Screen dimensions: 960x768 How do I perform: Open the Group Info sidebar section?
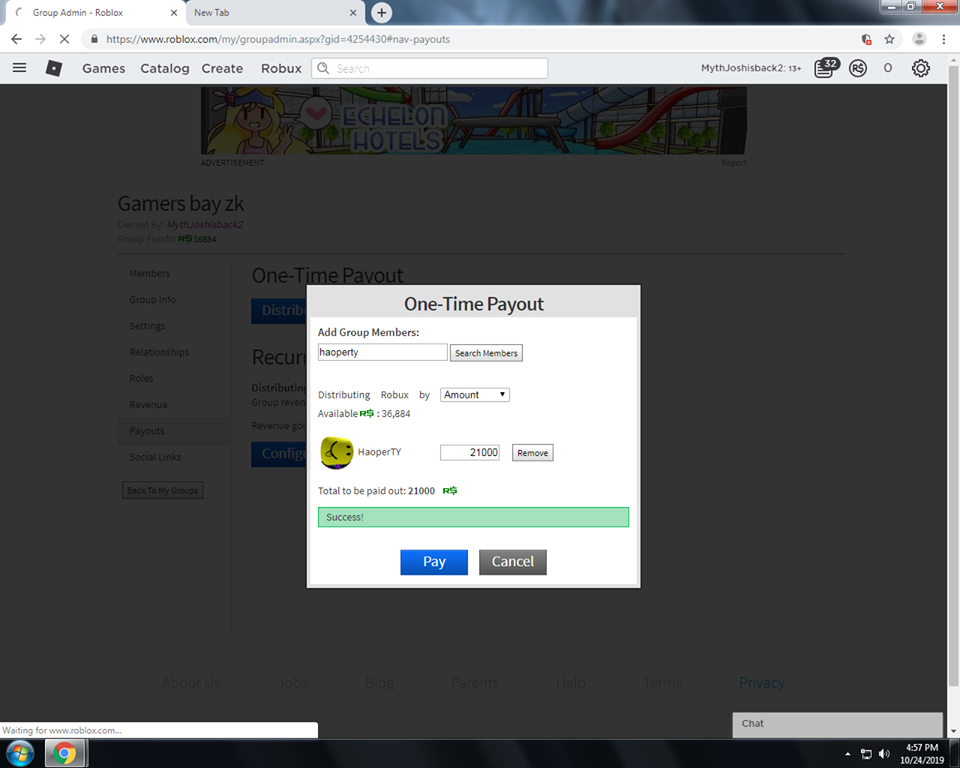pos(152,299)
